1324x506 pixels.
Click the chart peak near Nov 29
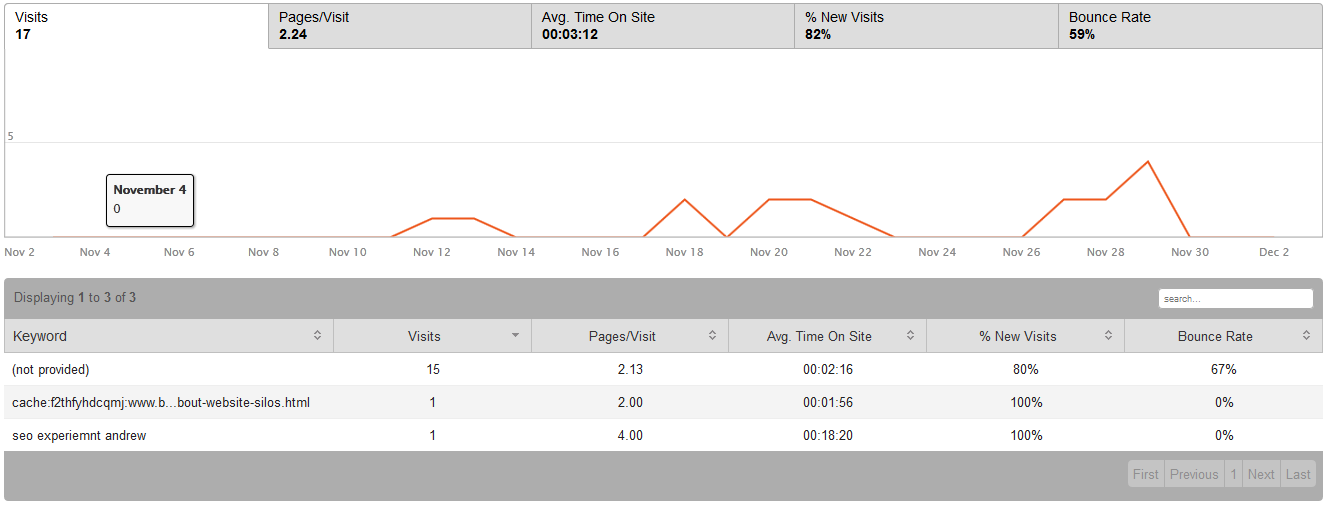pos(1147,162)
